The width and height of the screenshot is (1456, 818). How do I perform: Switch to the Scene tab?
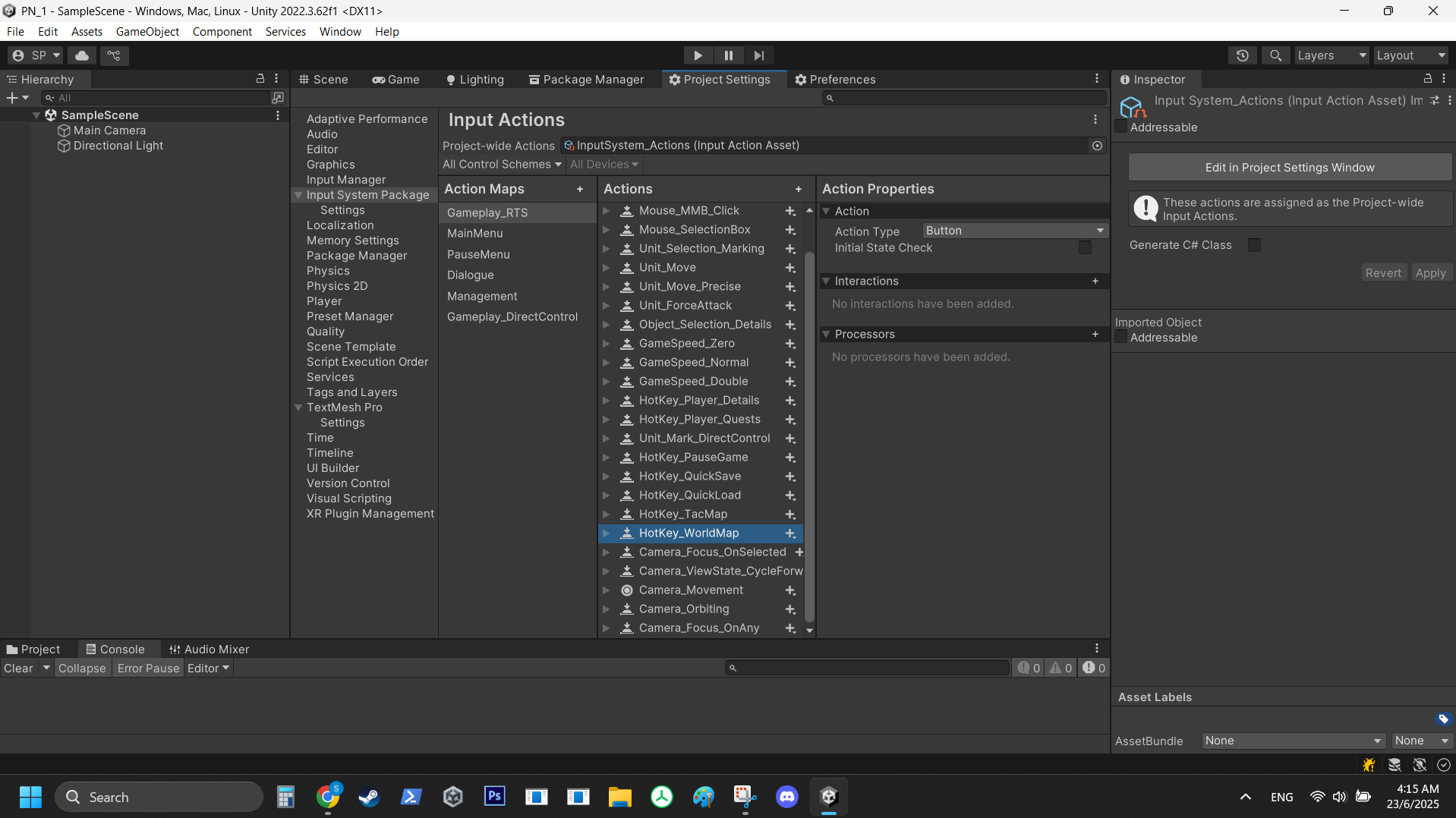pyautogui.click(x=324, y=80)
